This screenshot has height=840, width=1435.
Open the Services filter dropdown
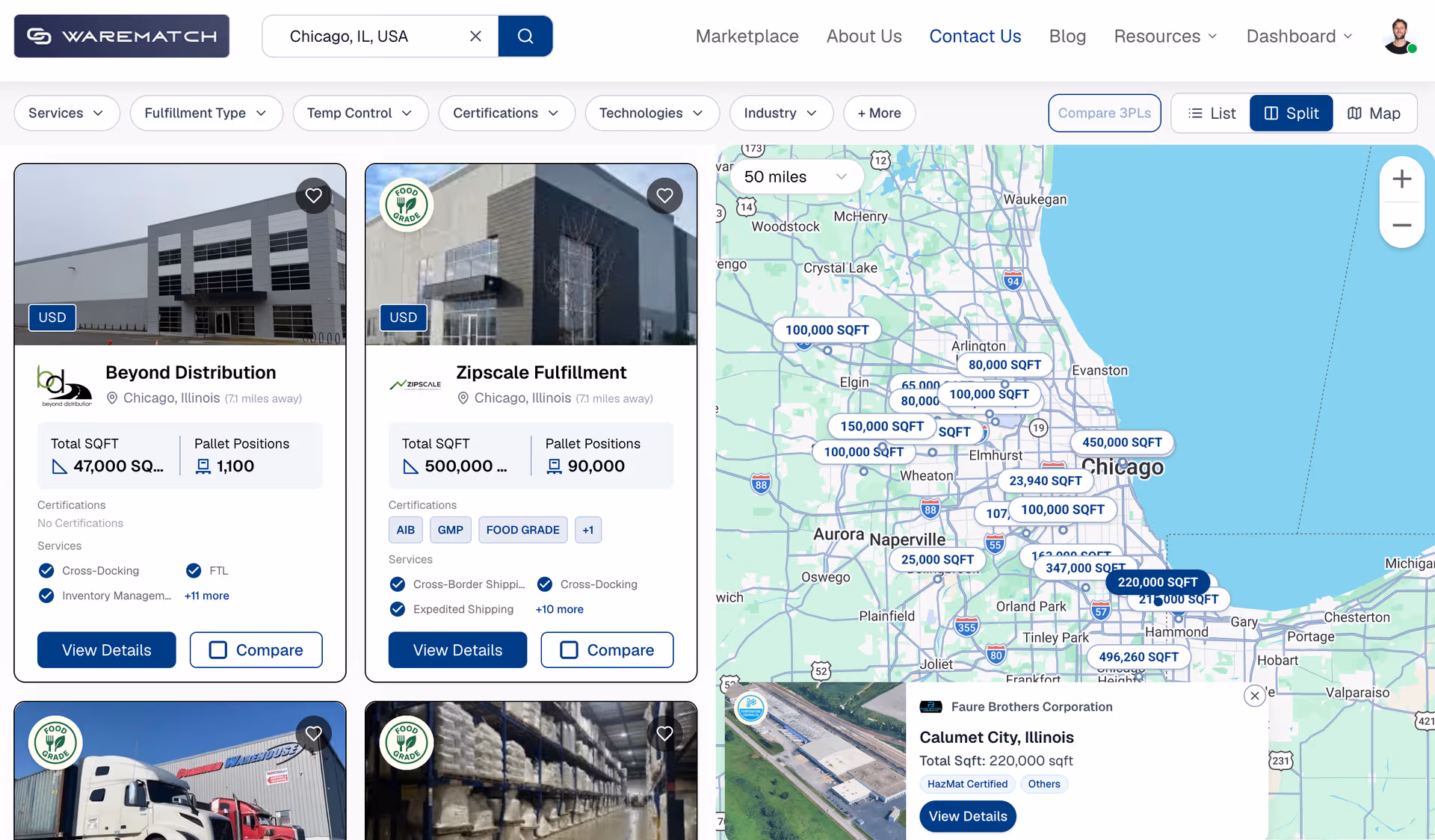67,113
